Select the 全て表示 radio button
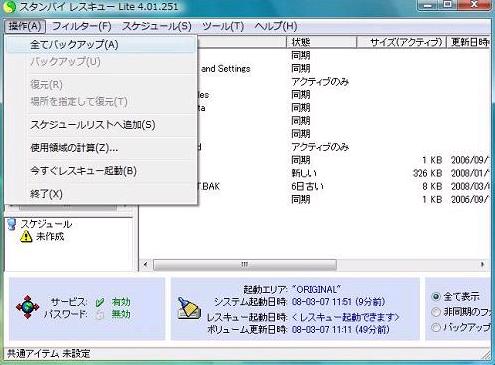The width and height of the screenshot is (495, 365). [436, 296]
